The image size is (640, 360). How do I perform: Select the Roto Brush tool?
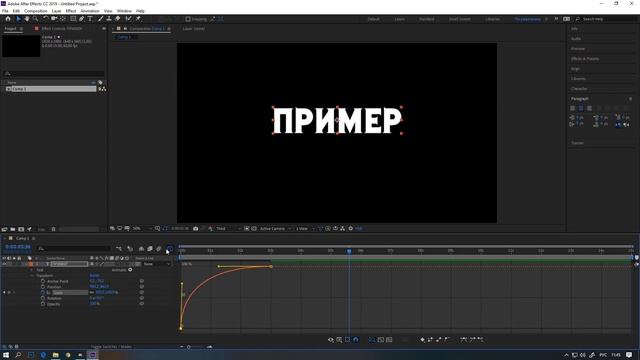(x=129, y=19)
